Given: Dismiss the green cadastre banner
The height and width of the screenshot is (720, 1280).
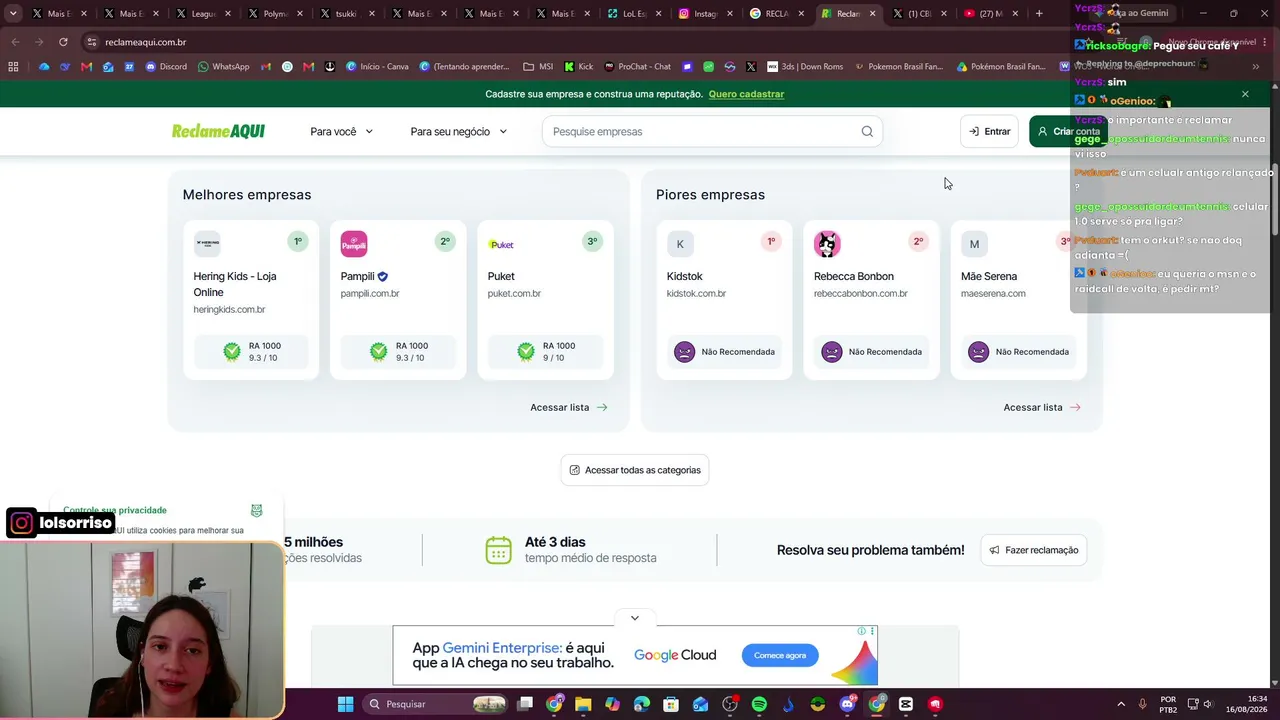Looking at the screenshot, I should (1245, 94).
